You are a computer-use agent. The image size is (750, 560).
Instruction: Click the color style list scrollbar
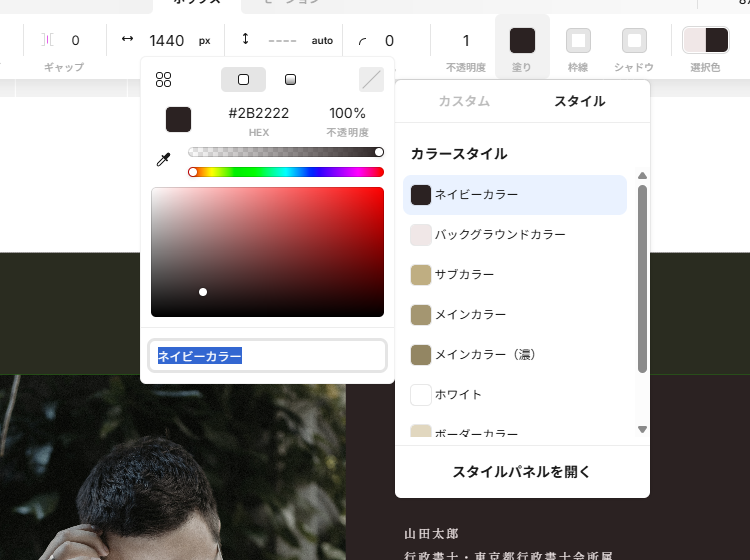[642, 280]
